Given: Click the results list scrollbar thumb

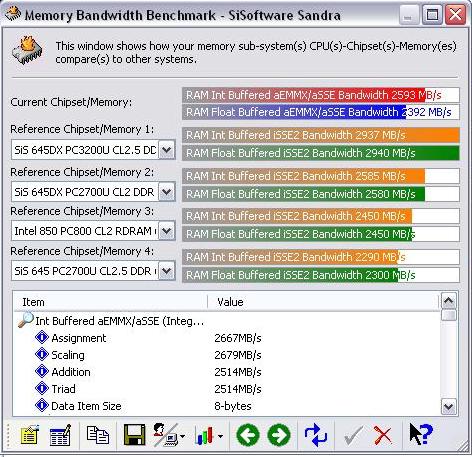Looking at the screenshot, I should [x=449, y=315].
